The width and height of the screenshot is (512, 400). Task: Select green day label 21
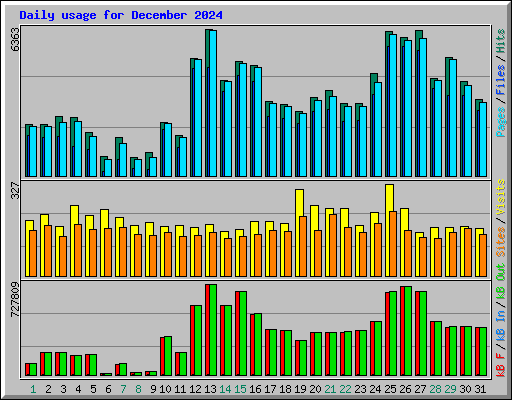point(330,389)
